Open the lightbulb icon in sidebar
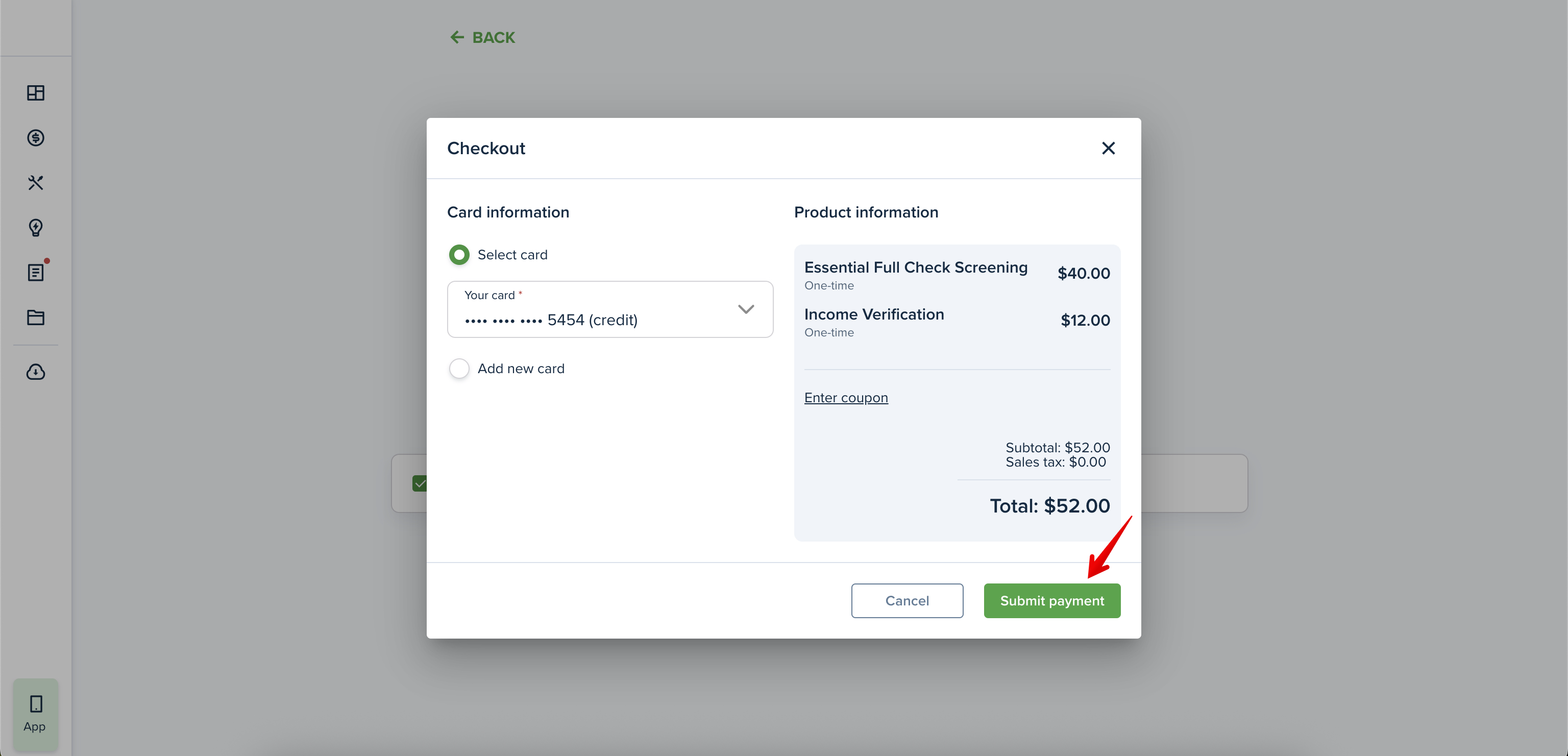The width and height of the screenshot is (1568, 756). click(36, 228)
